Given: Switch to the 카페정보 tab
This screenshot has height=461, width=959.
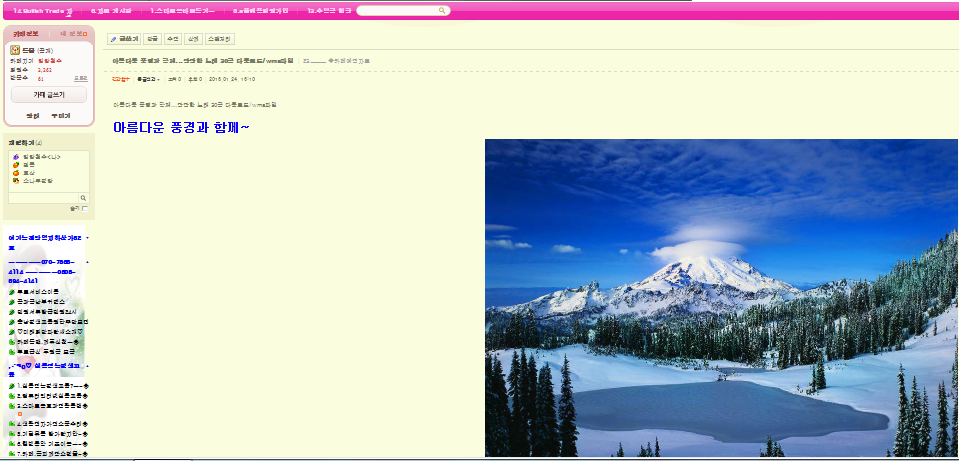Looking at the screenshot, I should pos(26,34).
